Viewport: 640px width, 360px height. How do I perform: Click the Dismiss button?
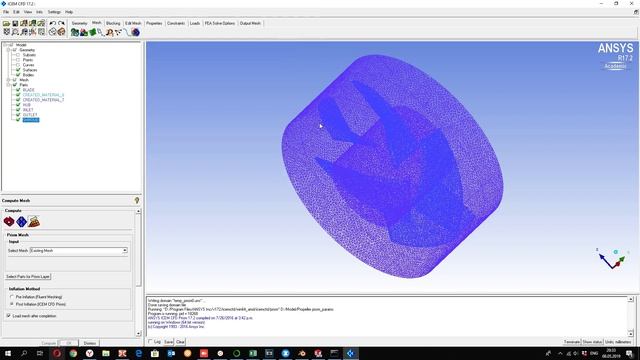point(90,343)
